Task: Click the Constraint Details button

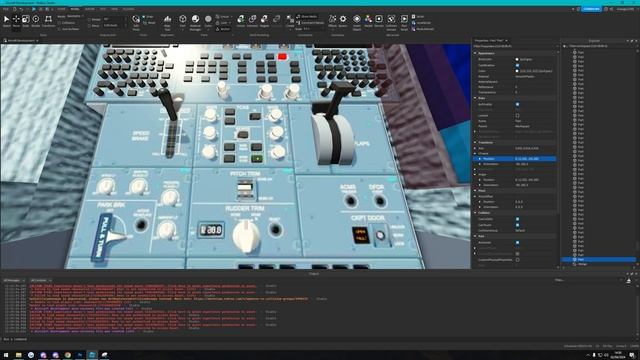Action: [311, 23]
